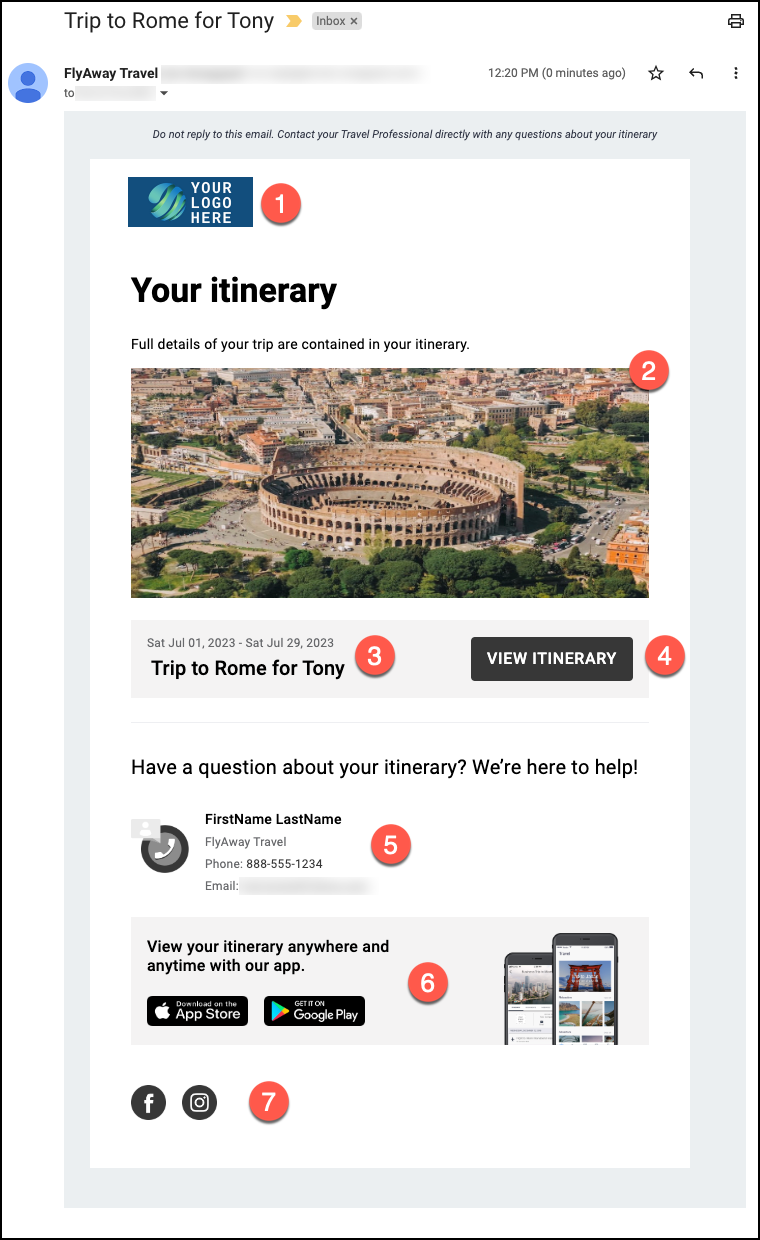The height and width of the screenshot is (1240, 760).
Task: Open the Instagram social icon
Action: (x=199, y=1103)
